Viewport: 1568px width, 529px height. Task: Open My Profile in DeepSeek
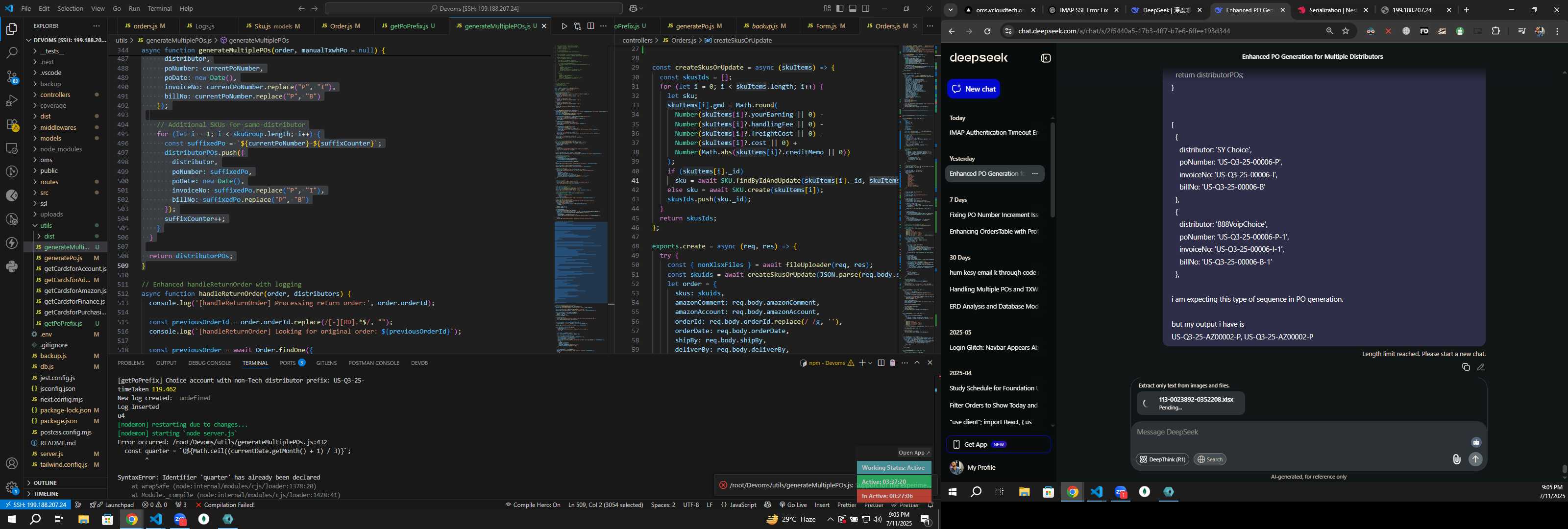pyautogui.click(x=973, y=468)
